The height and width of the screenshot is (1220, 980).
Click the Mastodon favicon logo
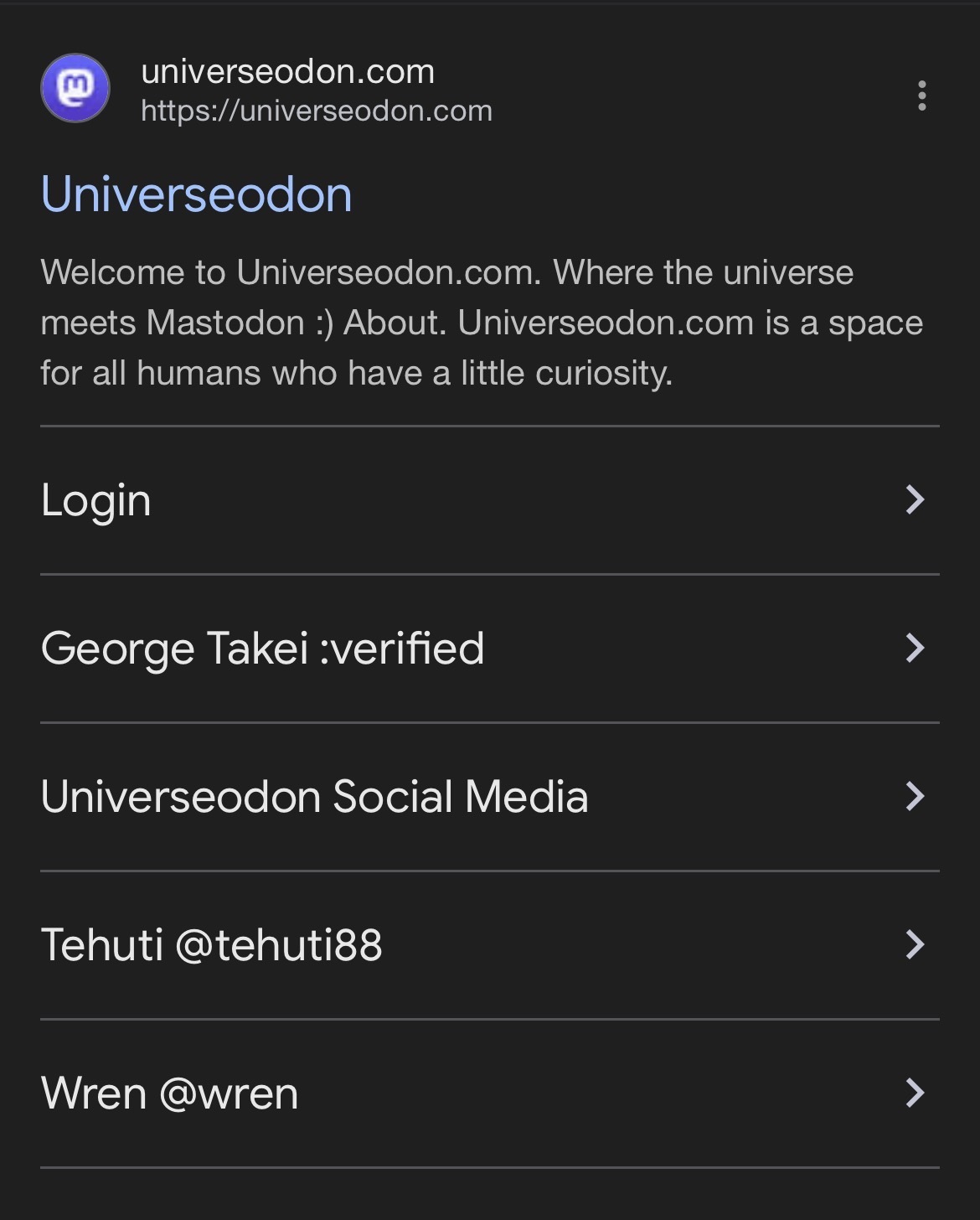[x=75, y=88]
